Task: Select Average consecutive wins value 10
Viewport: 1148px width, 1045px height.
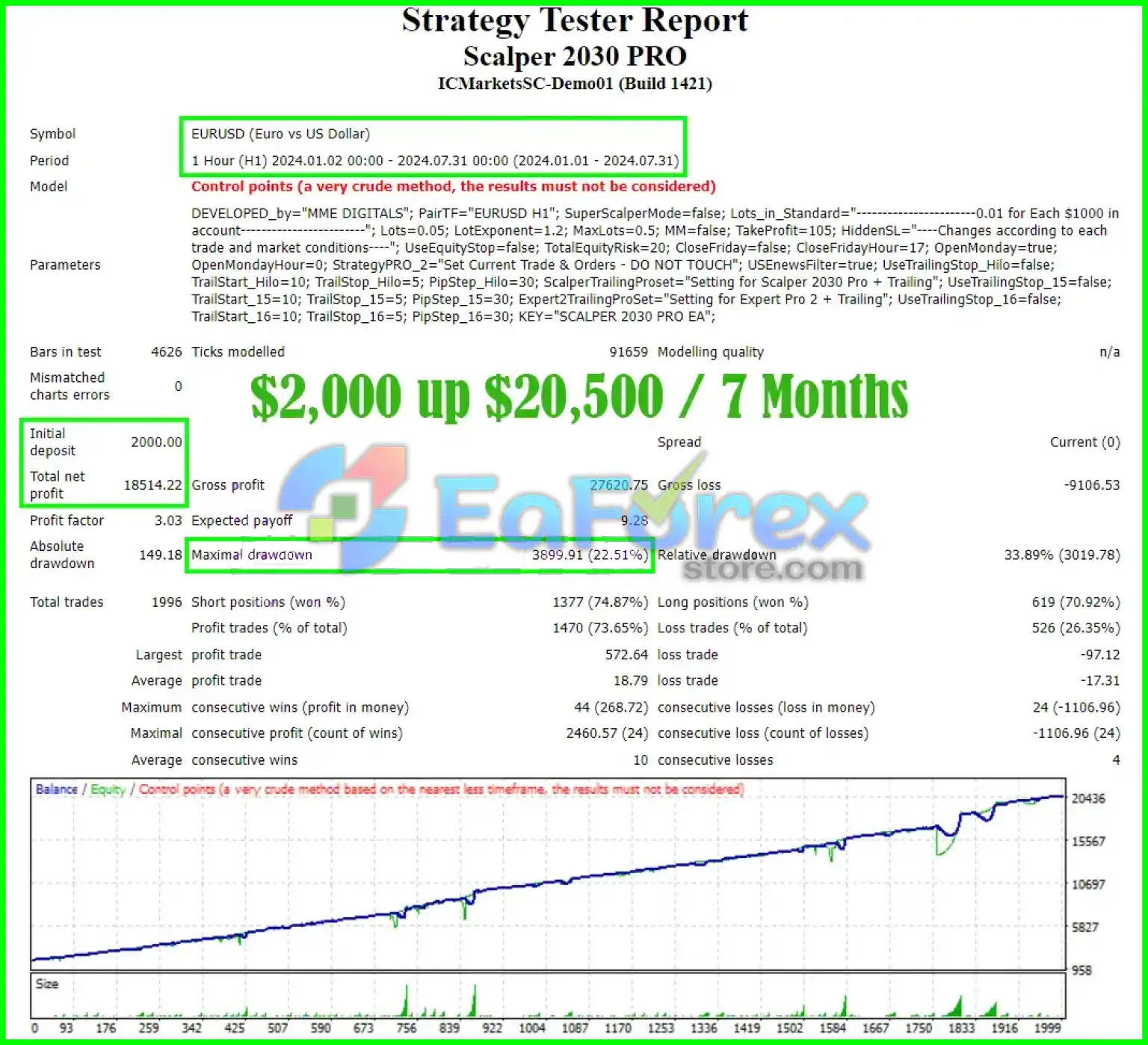Action: (641, 760)
